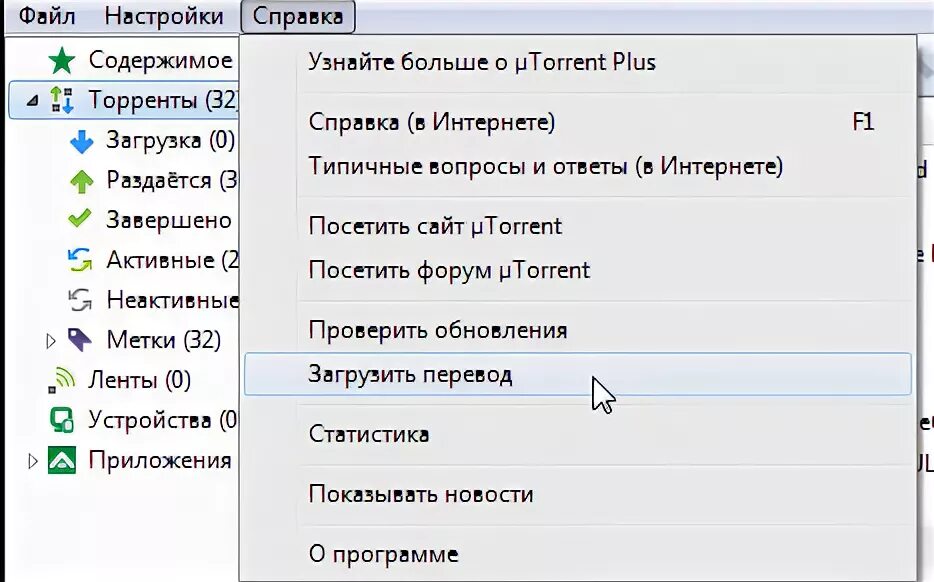The height and width of the screenshot is (582, 934).
Task: Close the open Справка menu
Action: coord(298,16)
